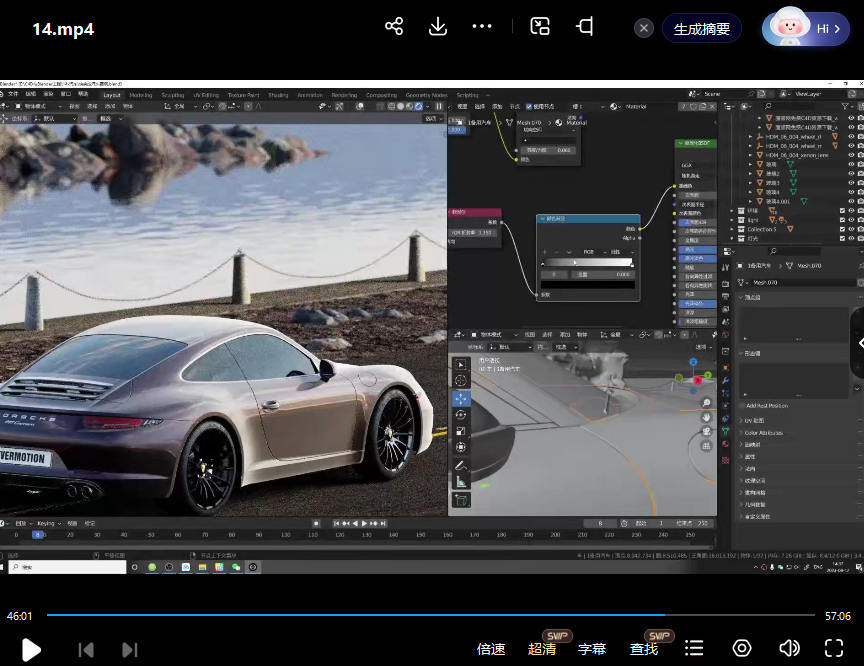Select the Rotate tool in the viewport toolbar
This screenshot has width=864, height=666.
[x=460, y=414]
